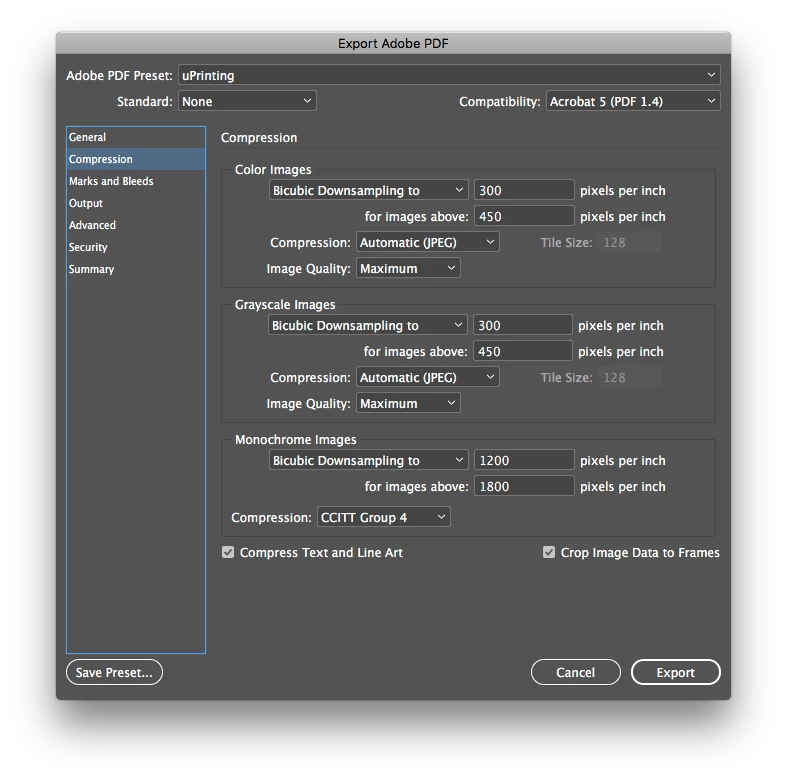Toggle Crop Image Data to Frames checkbox
Screen dimensions: 787x780
[x=549, y=553]
